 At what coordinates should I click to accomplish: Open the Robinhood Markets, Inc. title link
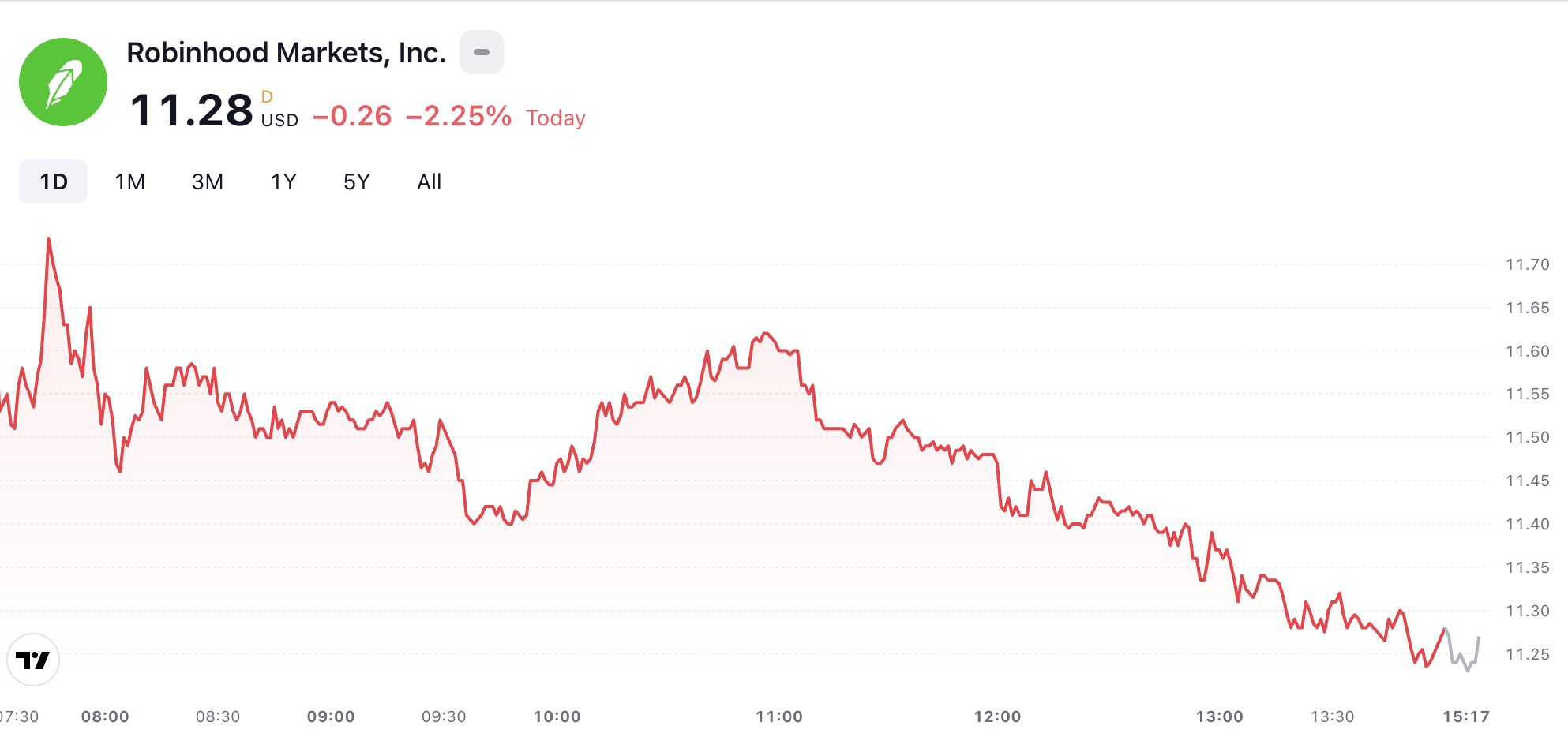pyautogui.click(x=286, y=53)
